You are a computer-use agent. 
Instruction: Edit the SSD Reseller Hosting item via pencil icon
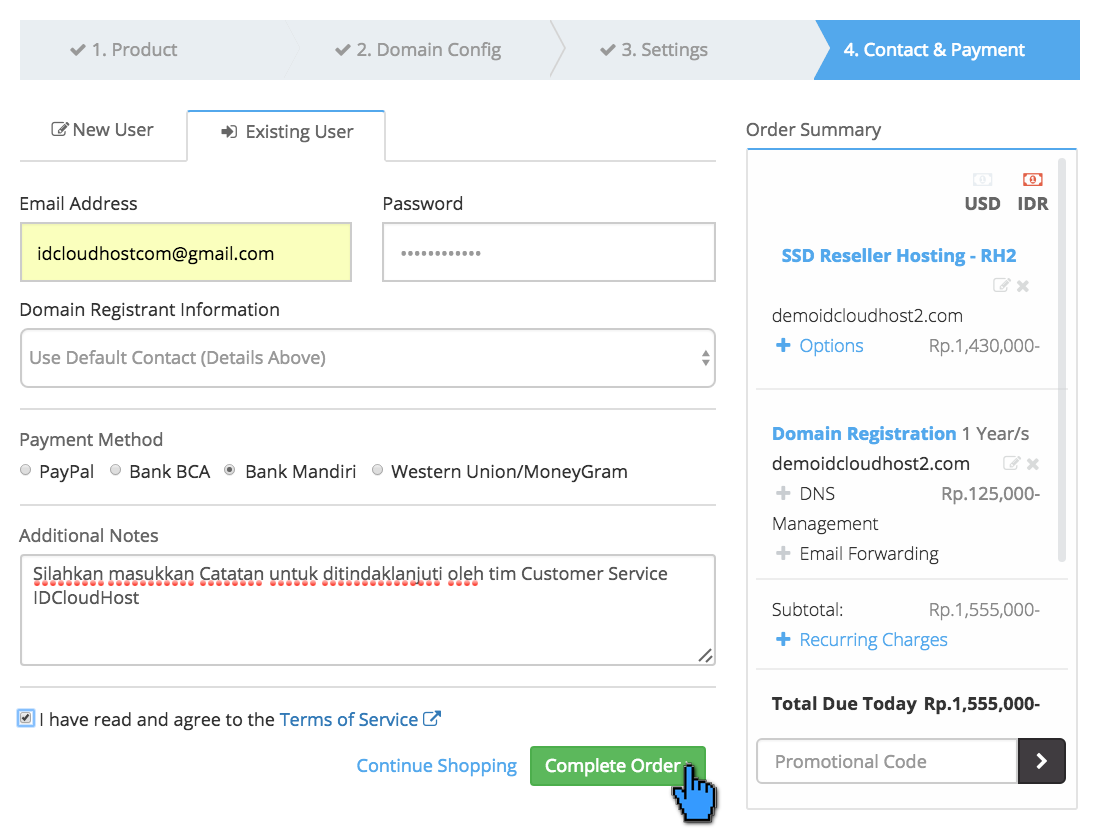coord(1002,285)
